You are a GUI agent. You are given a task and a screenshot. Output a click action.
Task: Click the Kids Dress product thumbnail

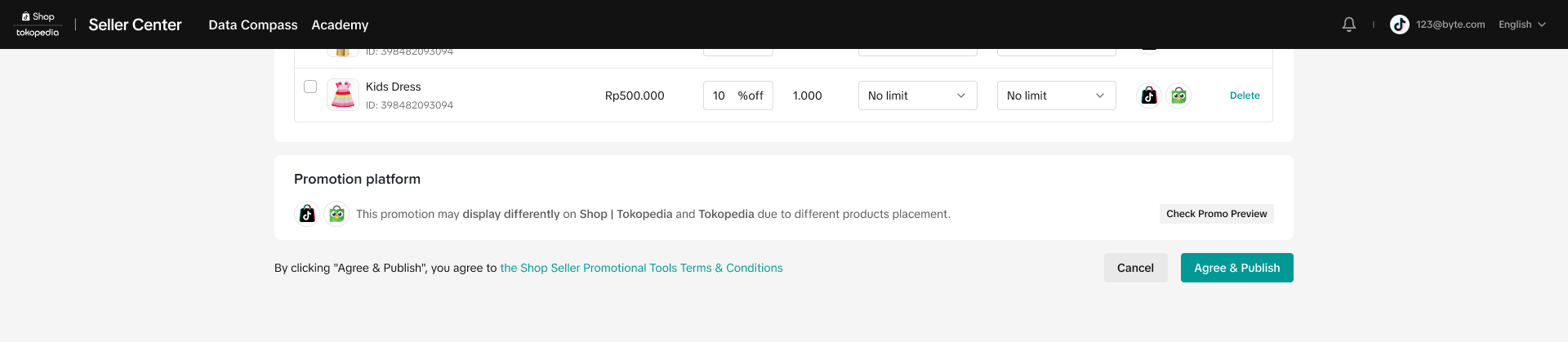(x=343, y=95)
